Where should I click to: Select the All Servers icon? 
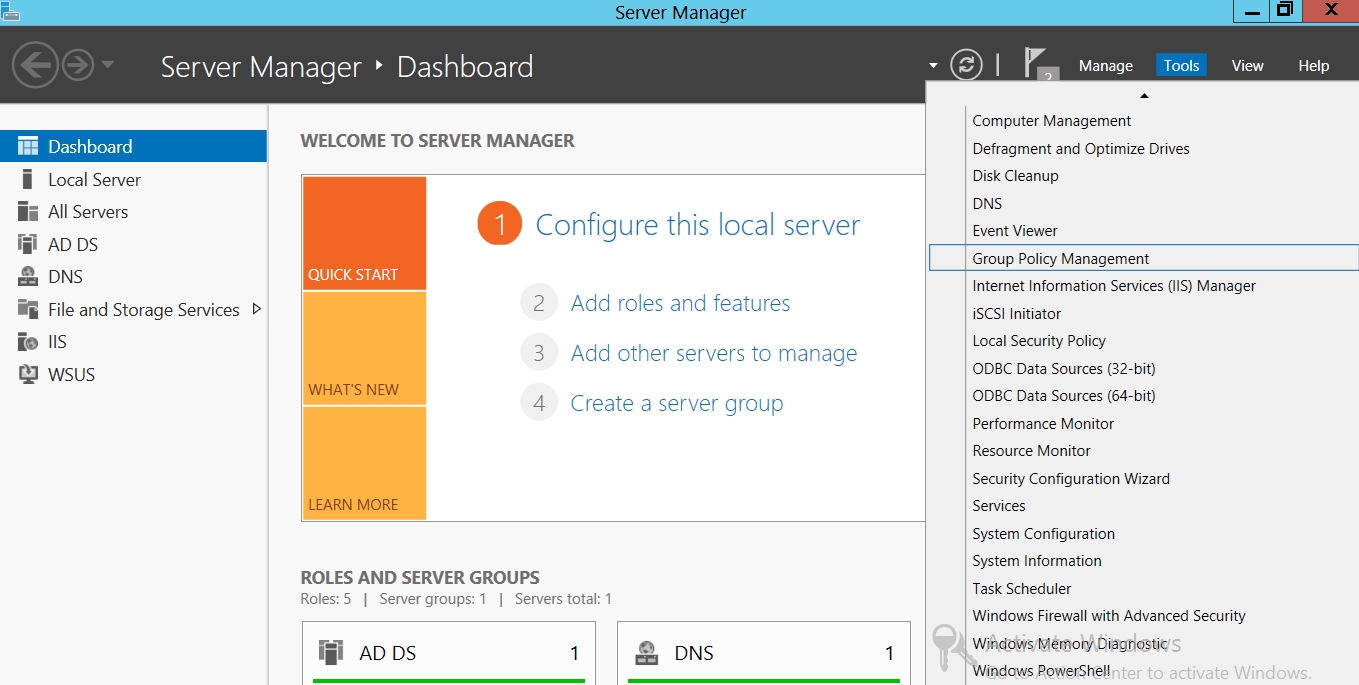pos(28,212)
